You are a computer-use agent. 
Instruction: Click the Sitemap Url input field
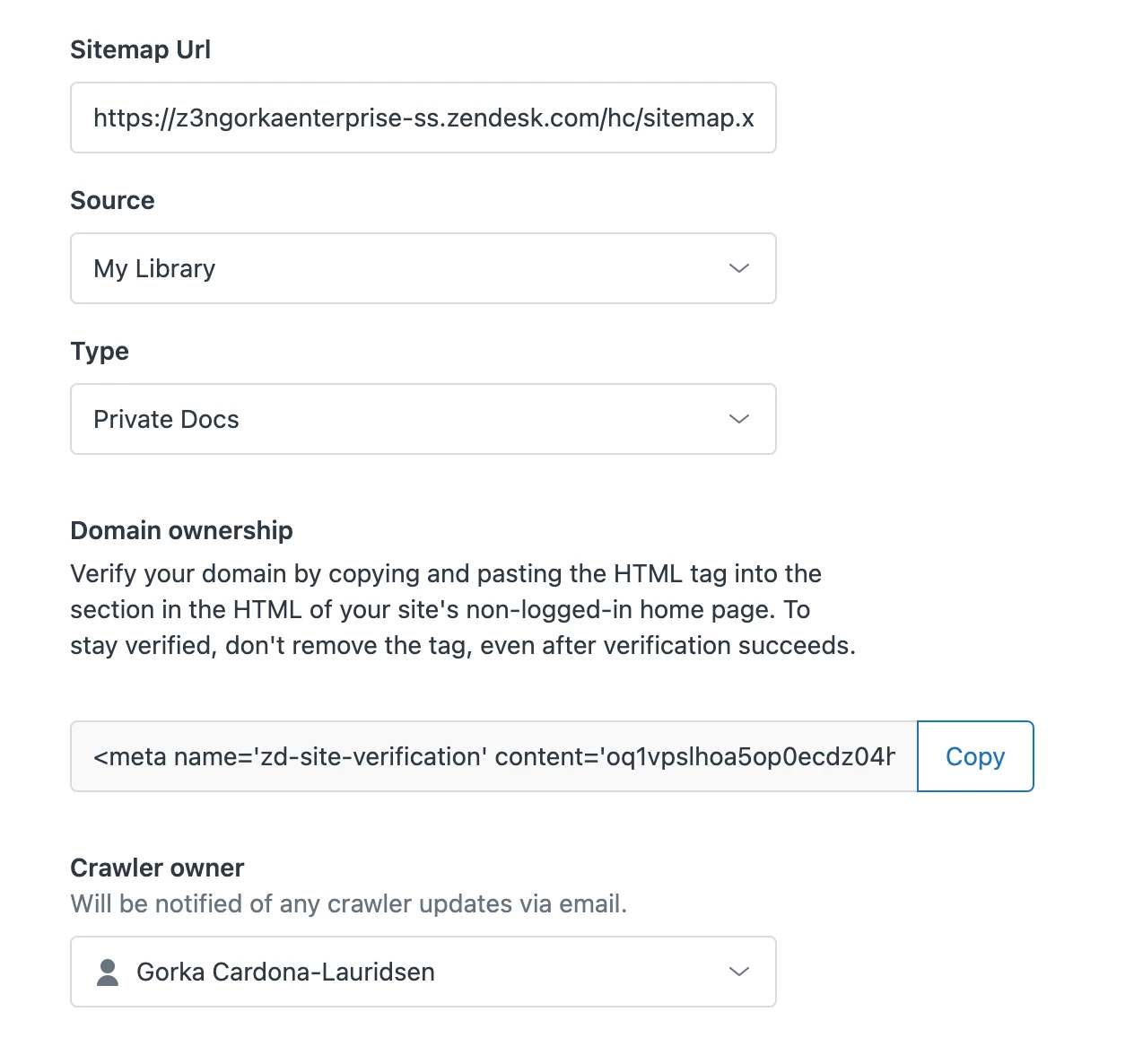click(423, 118)
